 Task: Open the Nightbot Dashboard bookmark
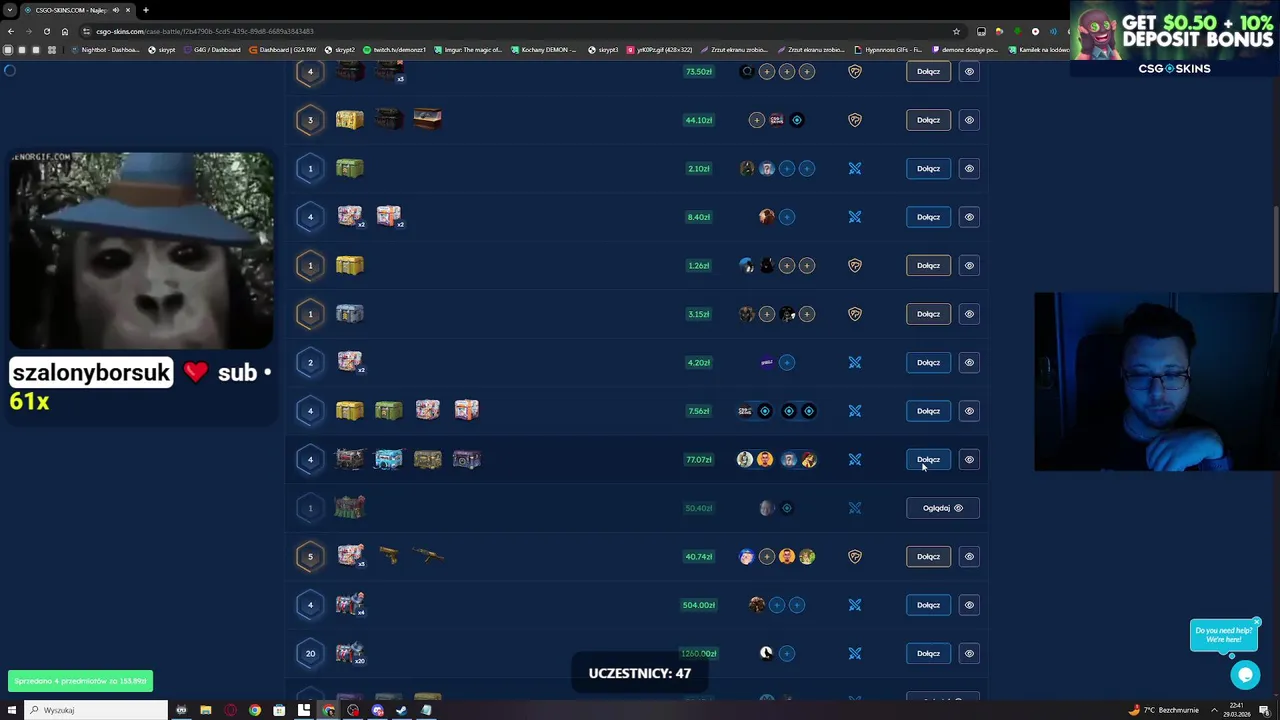pos(105,49)
